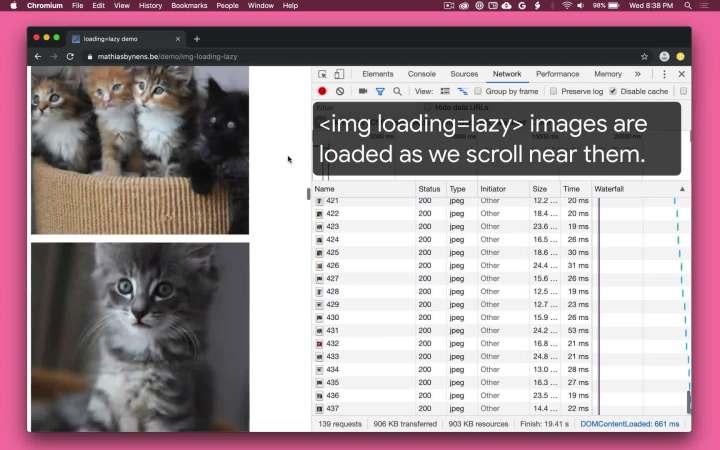Viewport: 720px width, 450px height.
Task: Select request row 437
Action: click(x=501, y=408)
